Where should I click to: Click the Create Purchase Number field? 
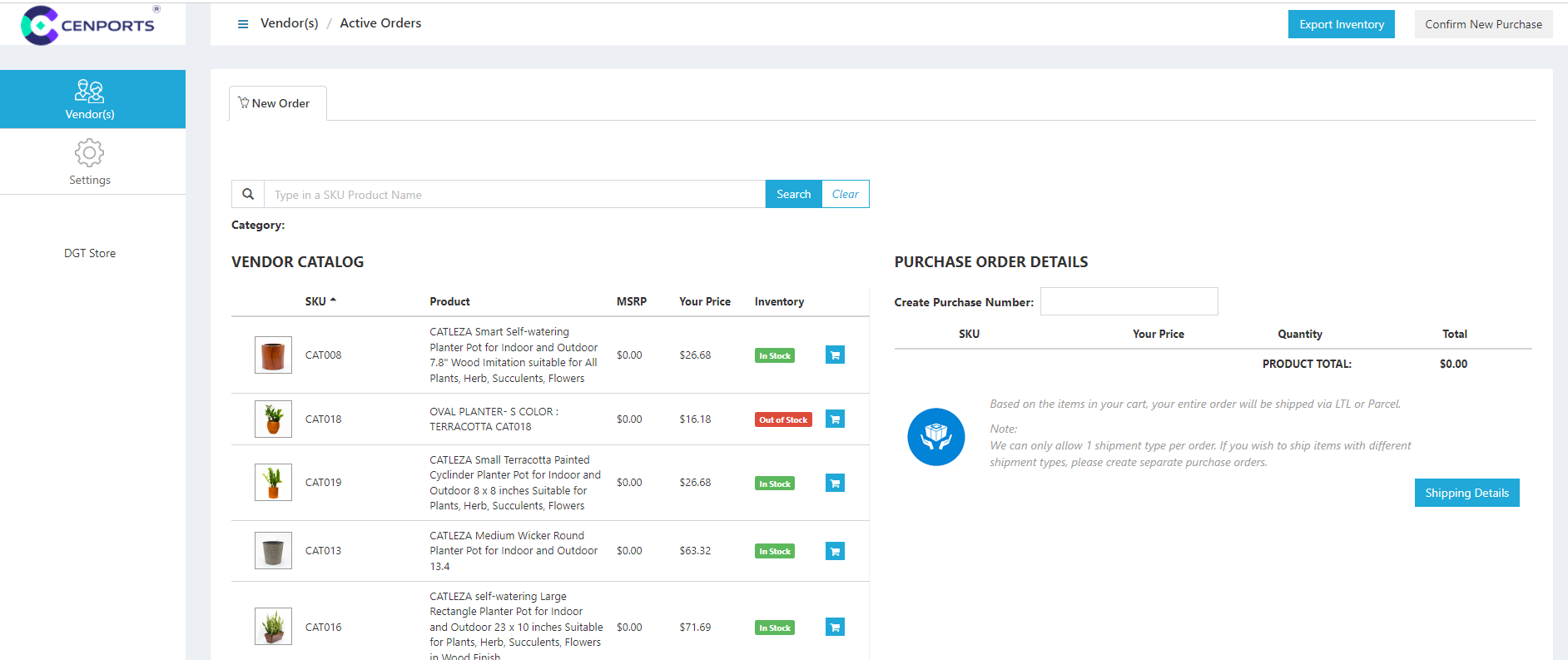click(x=1129, y=301)
